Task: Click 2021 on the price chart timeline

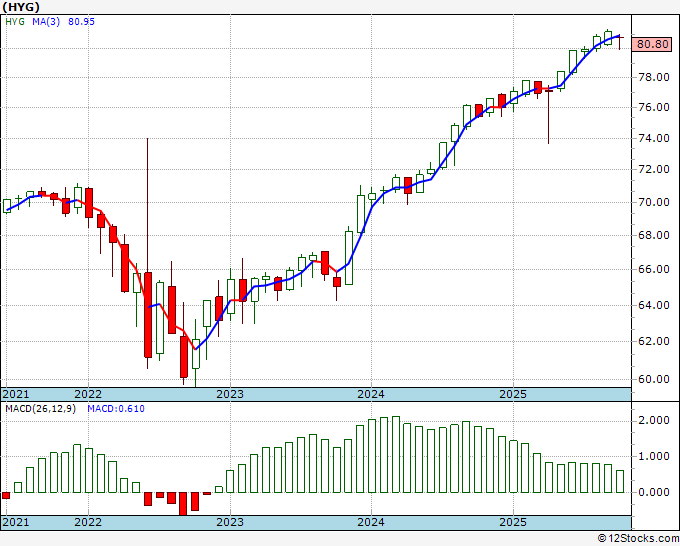Action: coord(16,394)
